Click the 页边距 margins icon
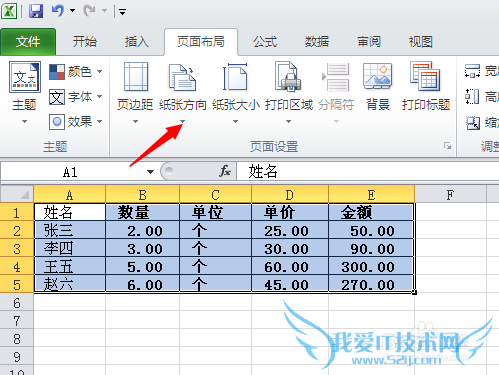This screenshot has height=375, width=499. click(136, 77)
